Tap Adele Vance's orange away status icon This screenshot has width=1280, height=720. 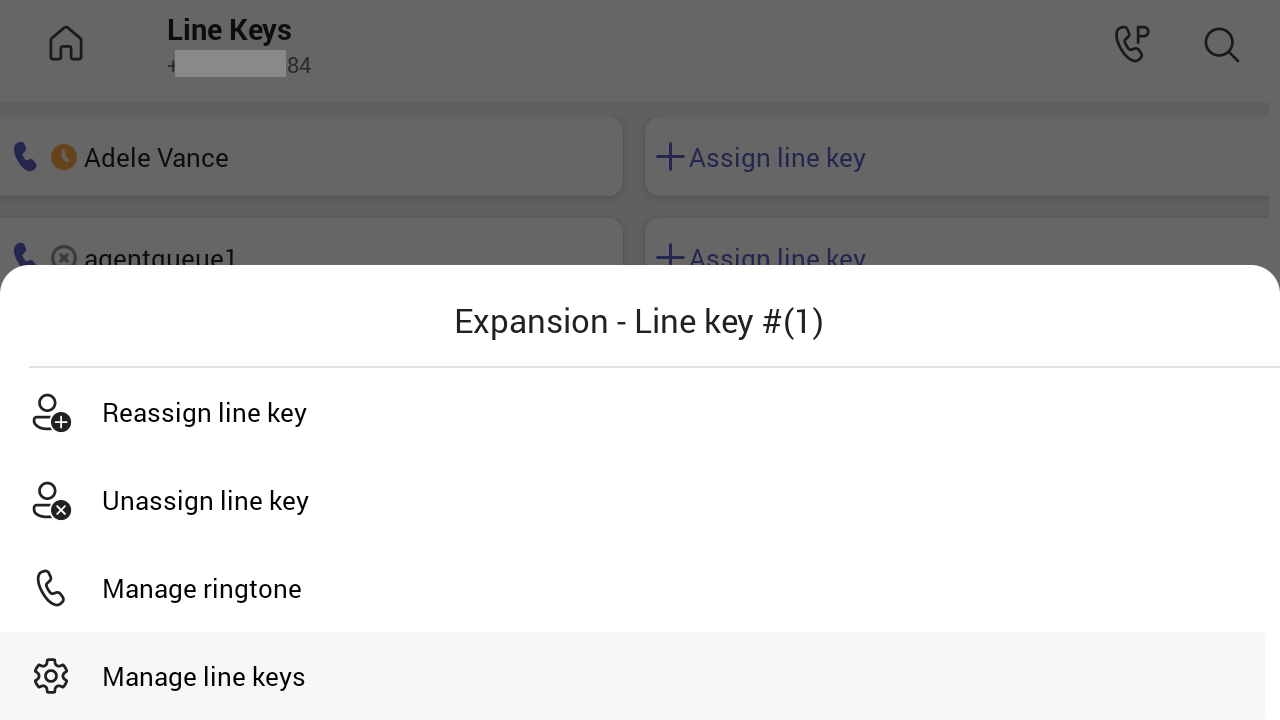(x=64, y=157)
